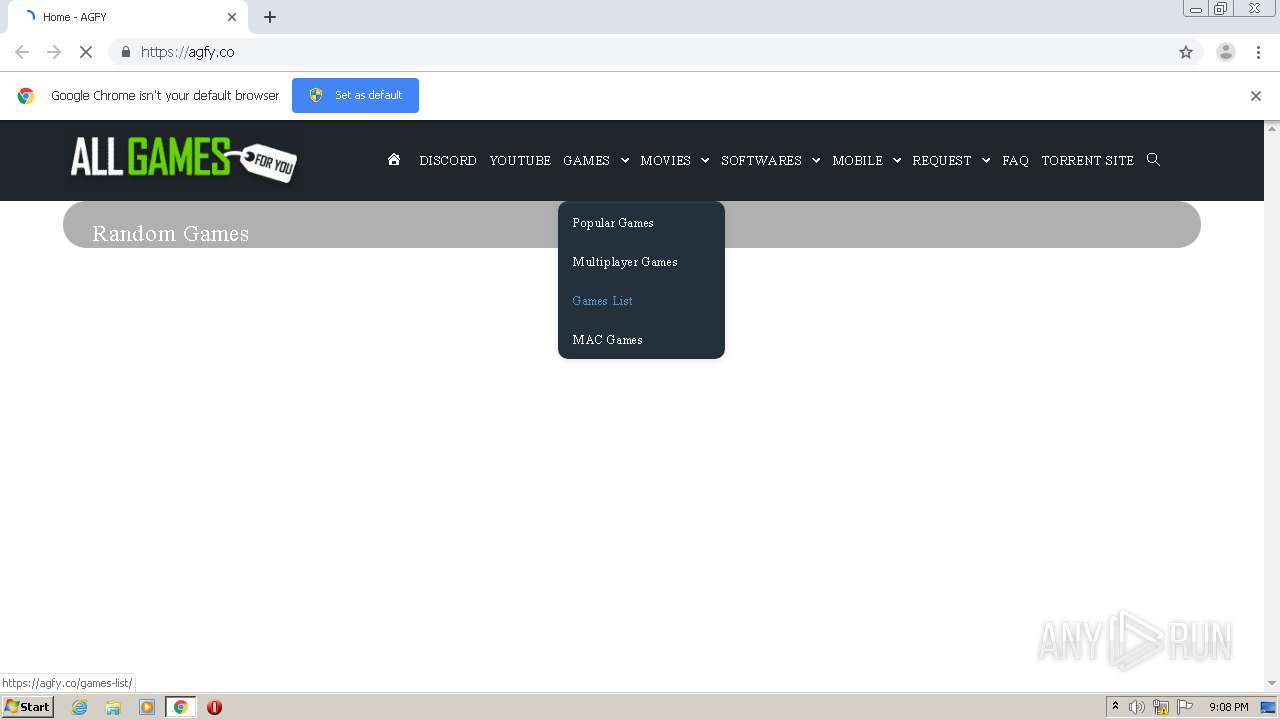The image size is (1280, 720).
Task: Close the Home - AGFY tab
Action: 232,17
